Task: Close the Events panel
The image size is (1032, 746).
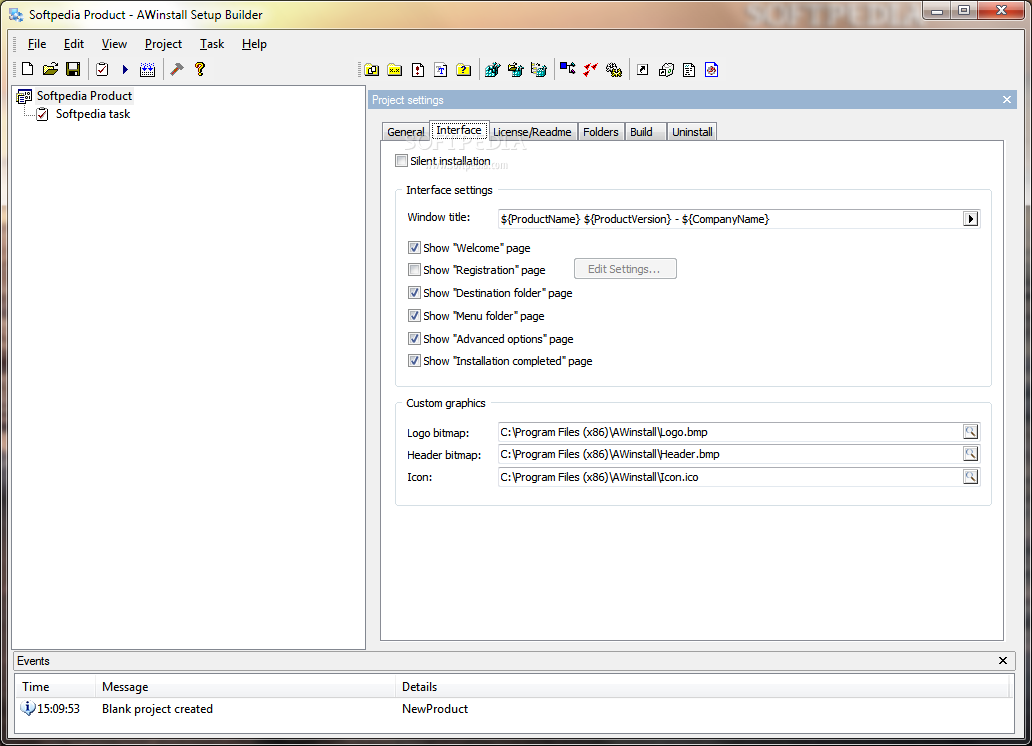Action: (x=1003, y=660)
